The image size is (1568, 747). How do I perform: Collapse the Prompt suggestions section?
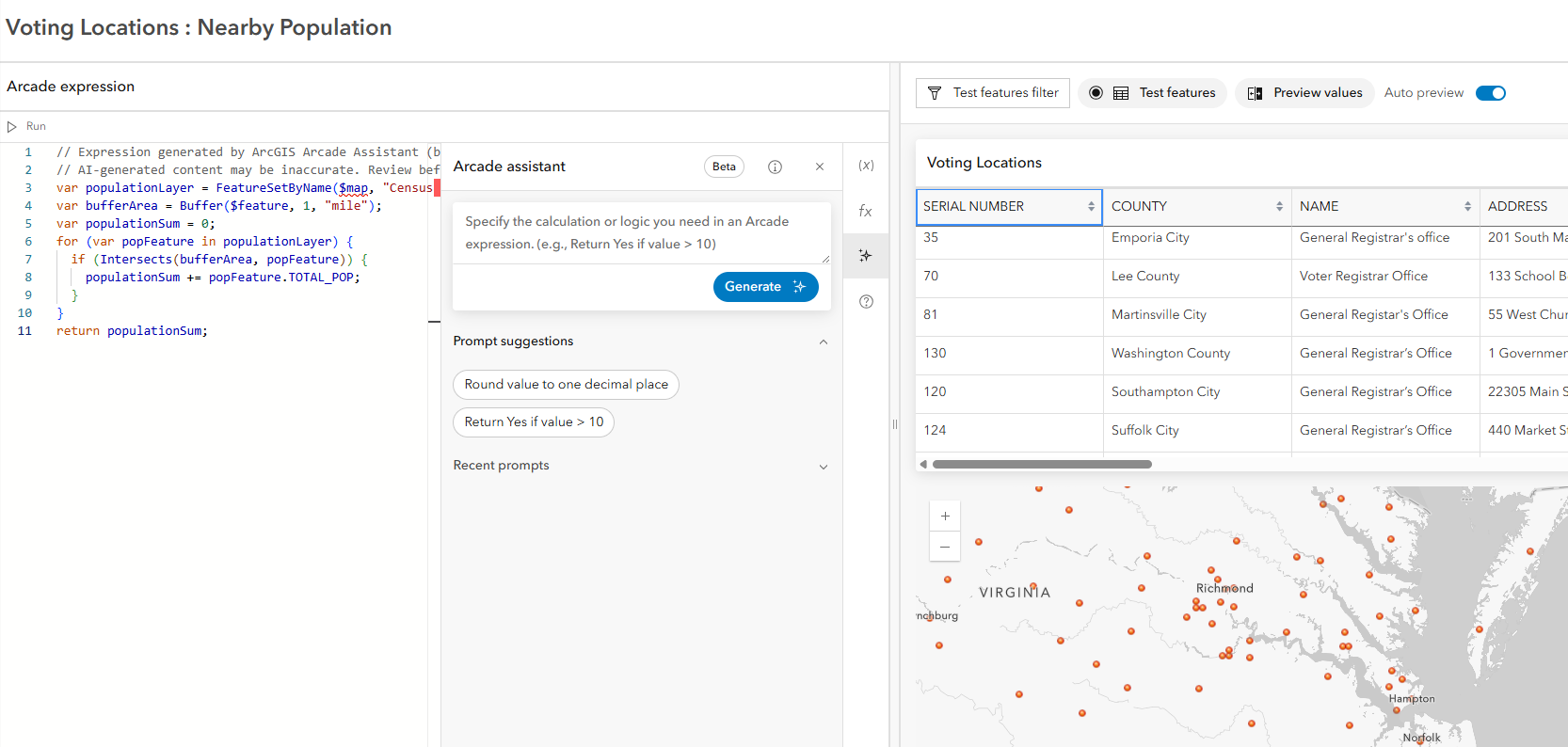824,342
